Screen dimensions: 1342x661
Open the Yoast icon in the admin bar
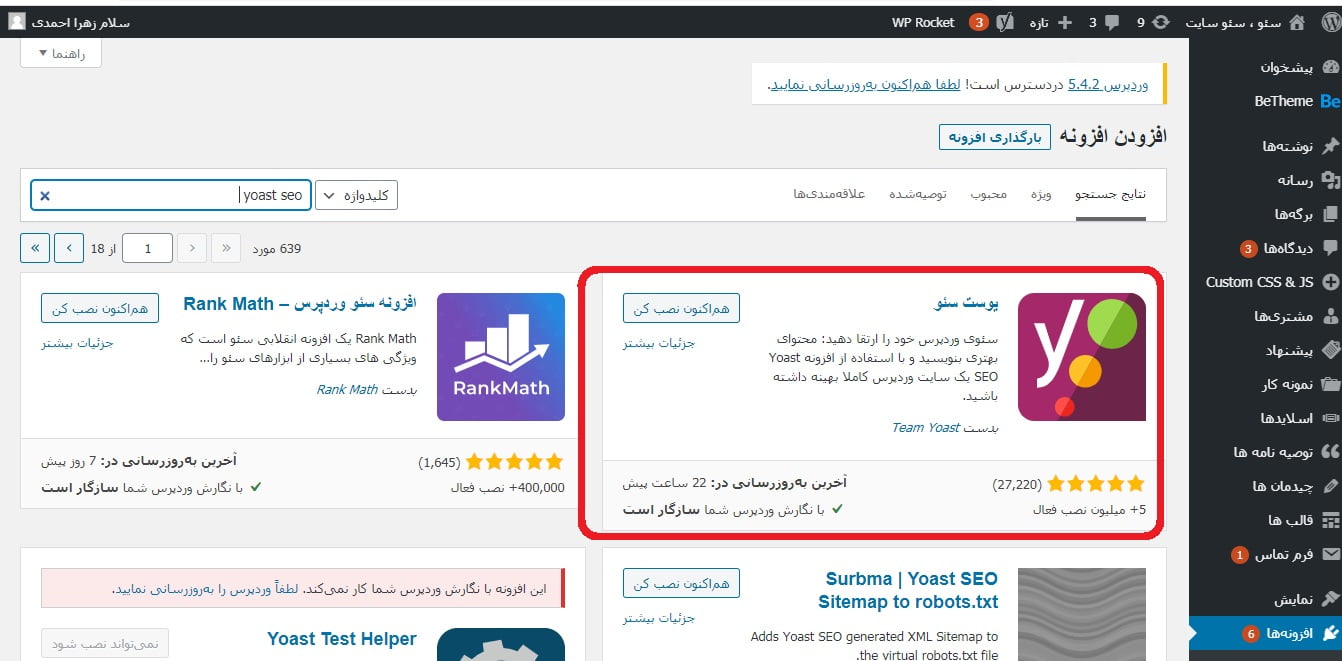1005,22
